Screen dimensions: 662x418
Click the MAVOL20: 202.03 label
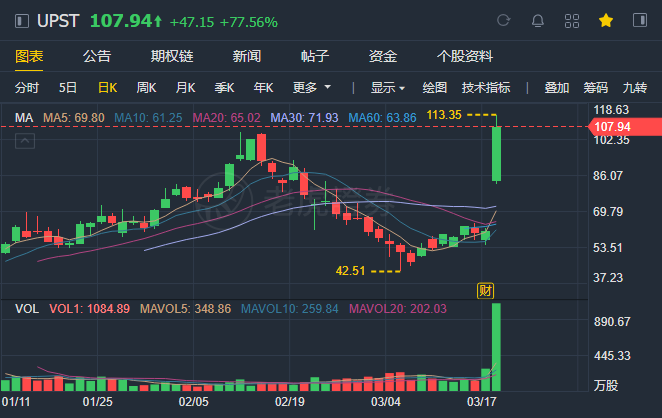(398, 309)
